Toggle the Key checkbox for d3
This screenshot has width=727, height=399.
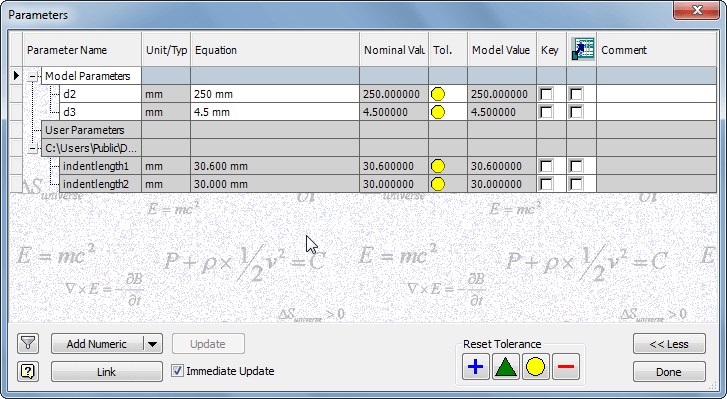(x=547, y=112)
